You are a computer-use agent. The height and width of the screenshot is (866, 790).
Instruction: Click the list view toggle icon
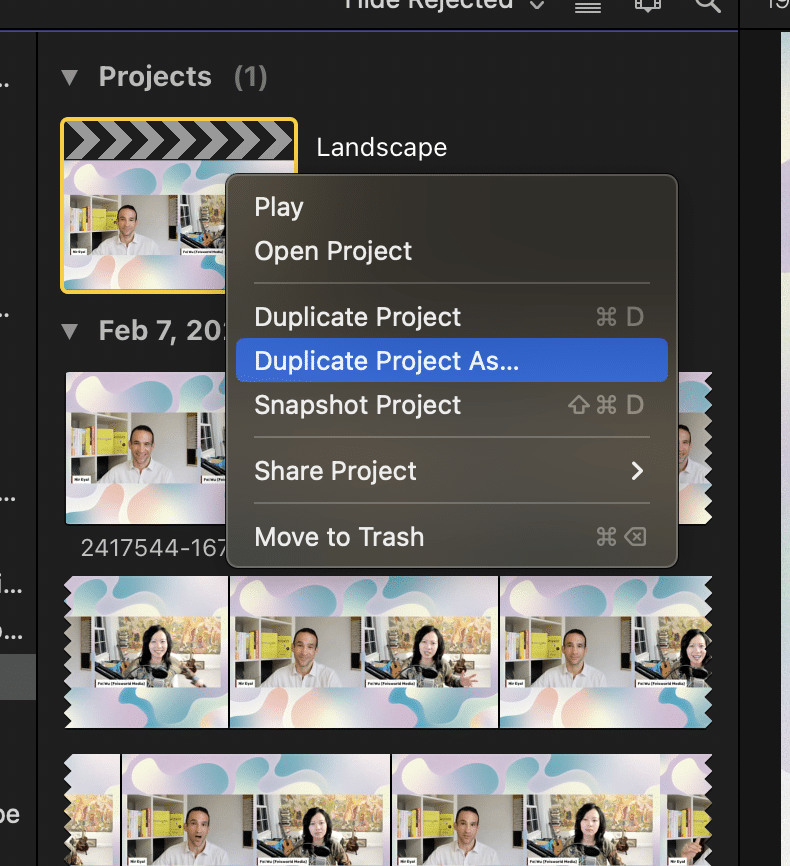pyautogui.click(x=588, y=5)
